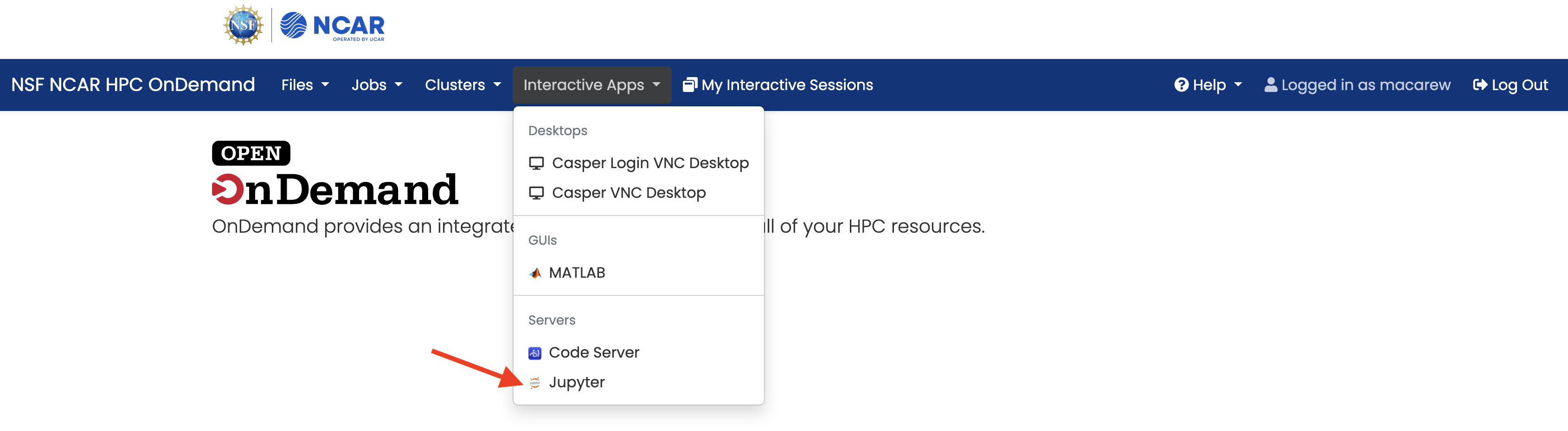Image resolution: width=1568 pixels, height=431 pixels.
Task: Go to NSF NCAR HPC OnDemand home link
Action: (x=133, y=85)
